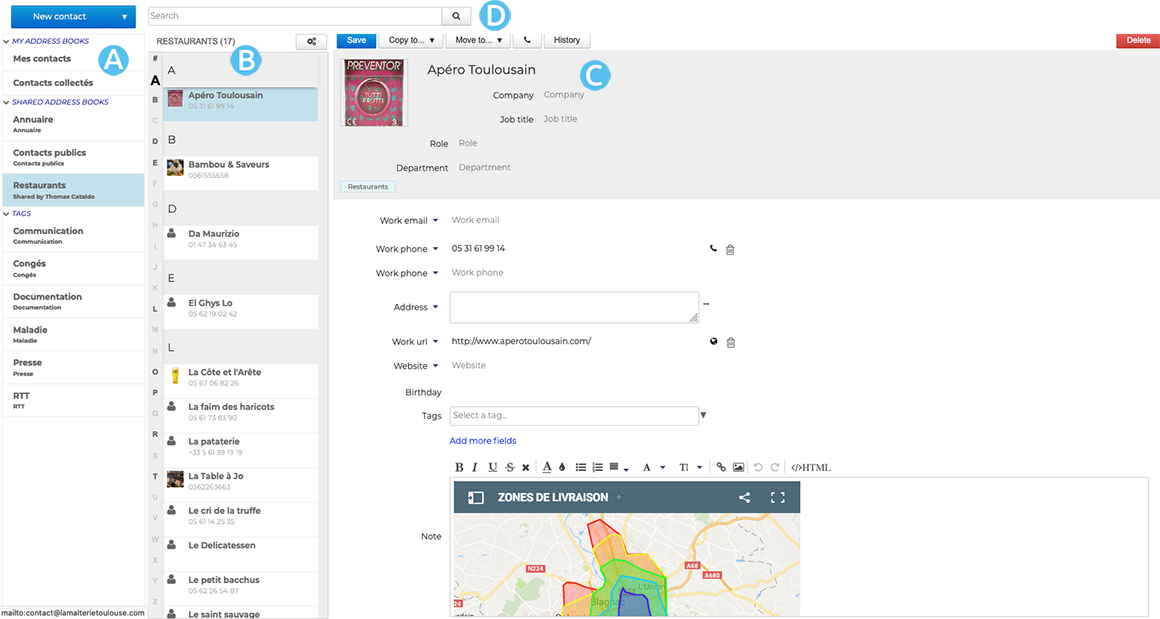Expand the Tags select dropdown arrow
1160x619 pixels.
pyautogui.click(x=703, y=416)
